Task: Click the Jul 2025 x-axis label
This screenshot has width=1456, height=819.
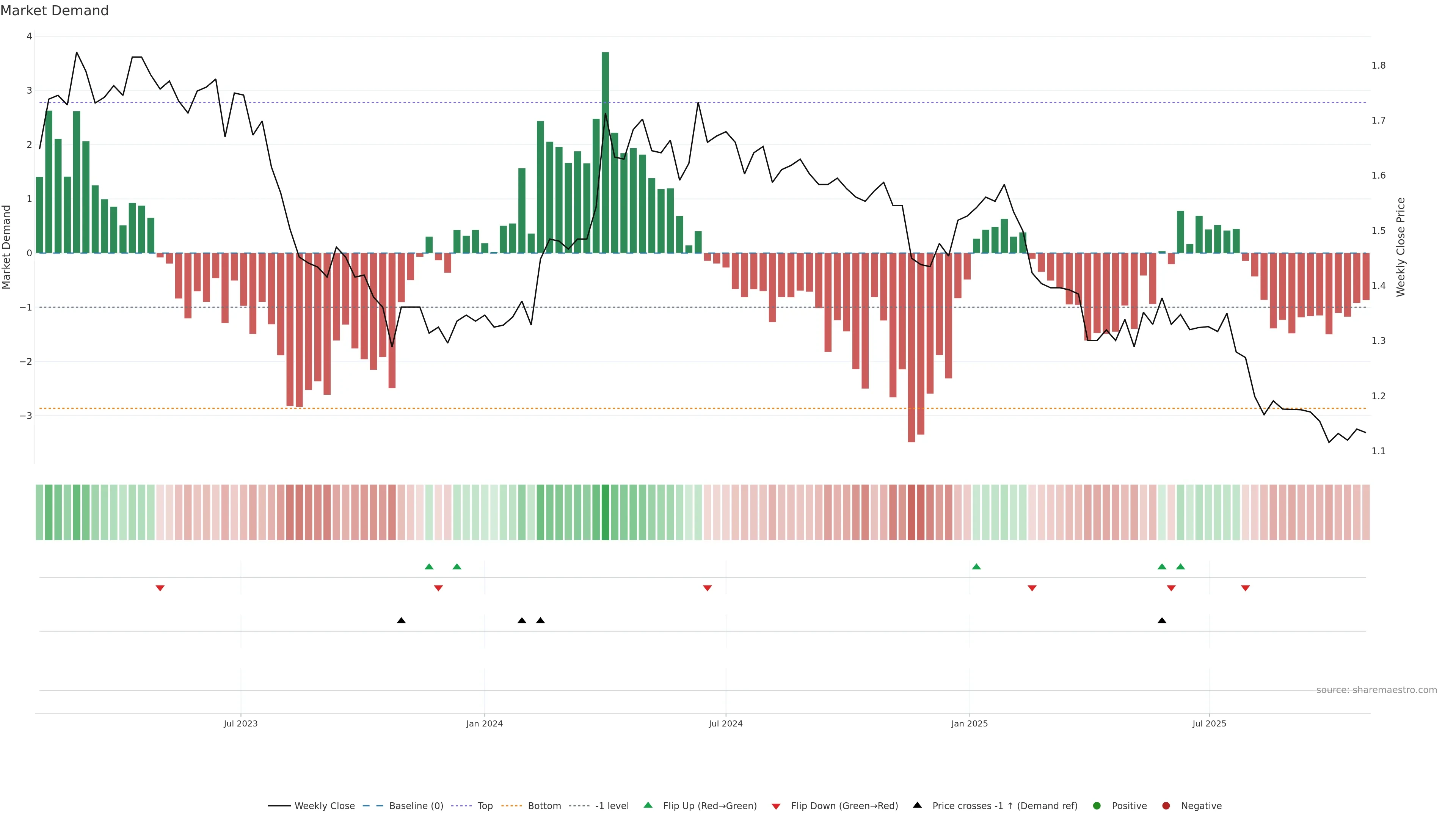Action: 1210,723
